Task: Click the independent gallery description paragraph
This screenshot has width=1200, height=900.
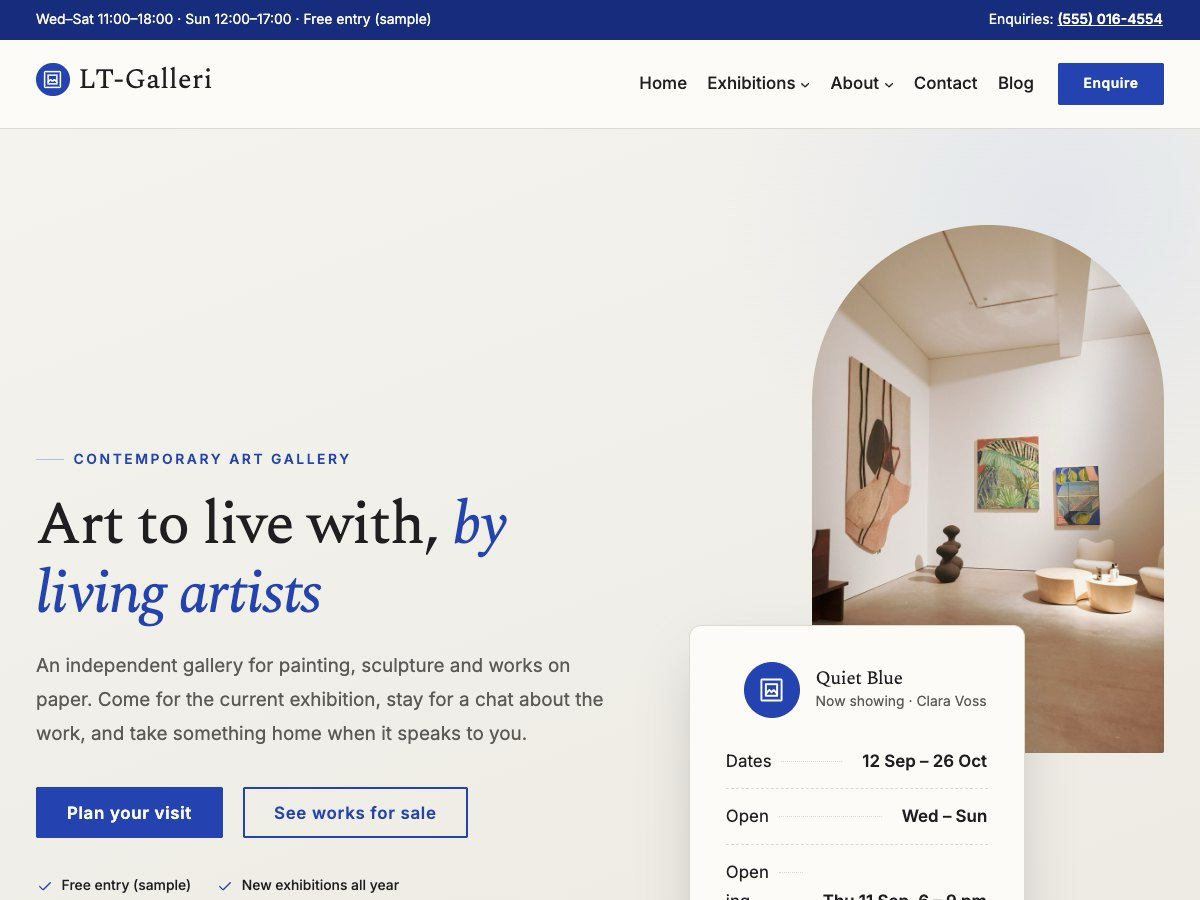Action: coord(320,699)
